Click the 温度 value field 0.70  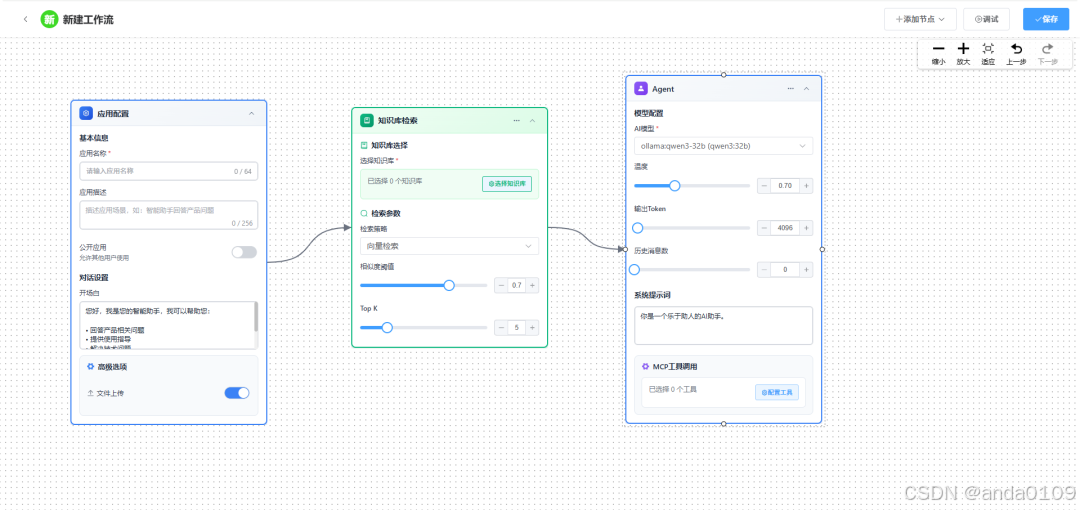(785, 185)
